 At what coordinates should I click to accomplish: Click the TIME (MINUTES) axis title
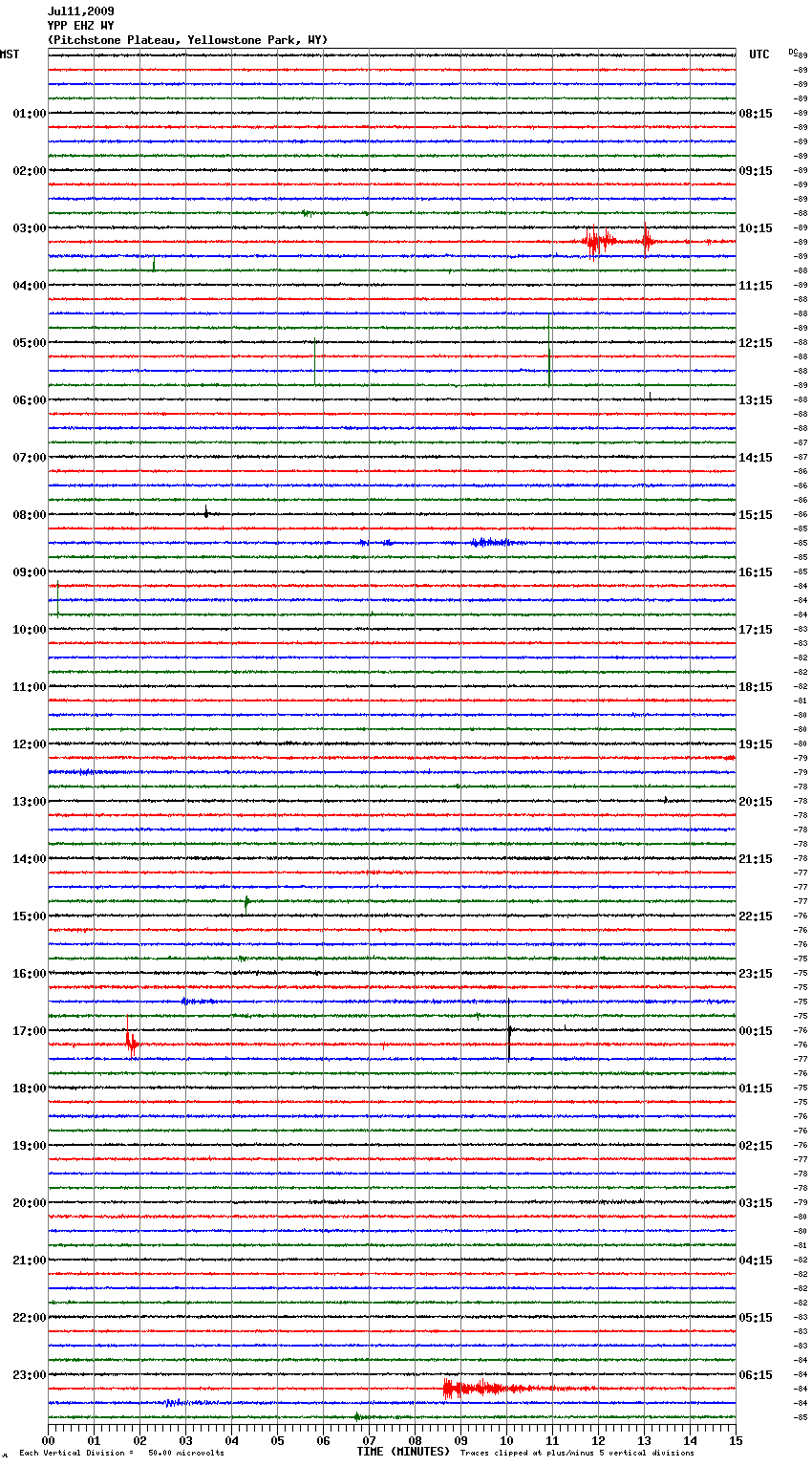[x=403, y=1452]
